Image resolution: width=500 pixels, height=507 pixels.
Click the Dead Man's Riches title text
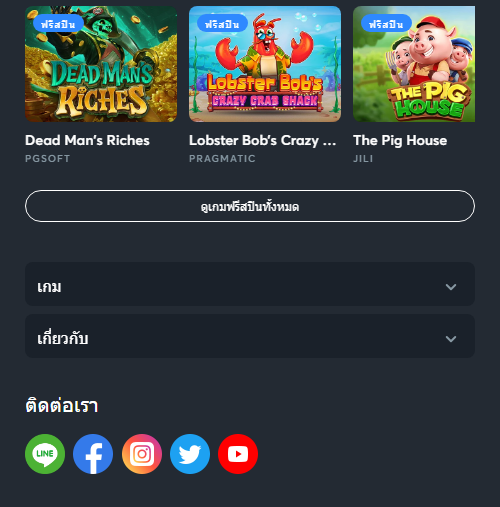[x=87, y=140]
